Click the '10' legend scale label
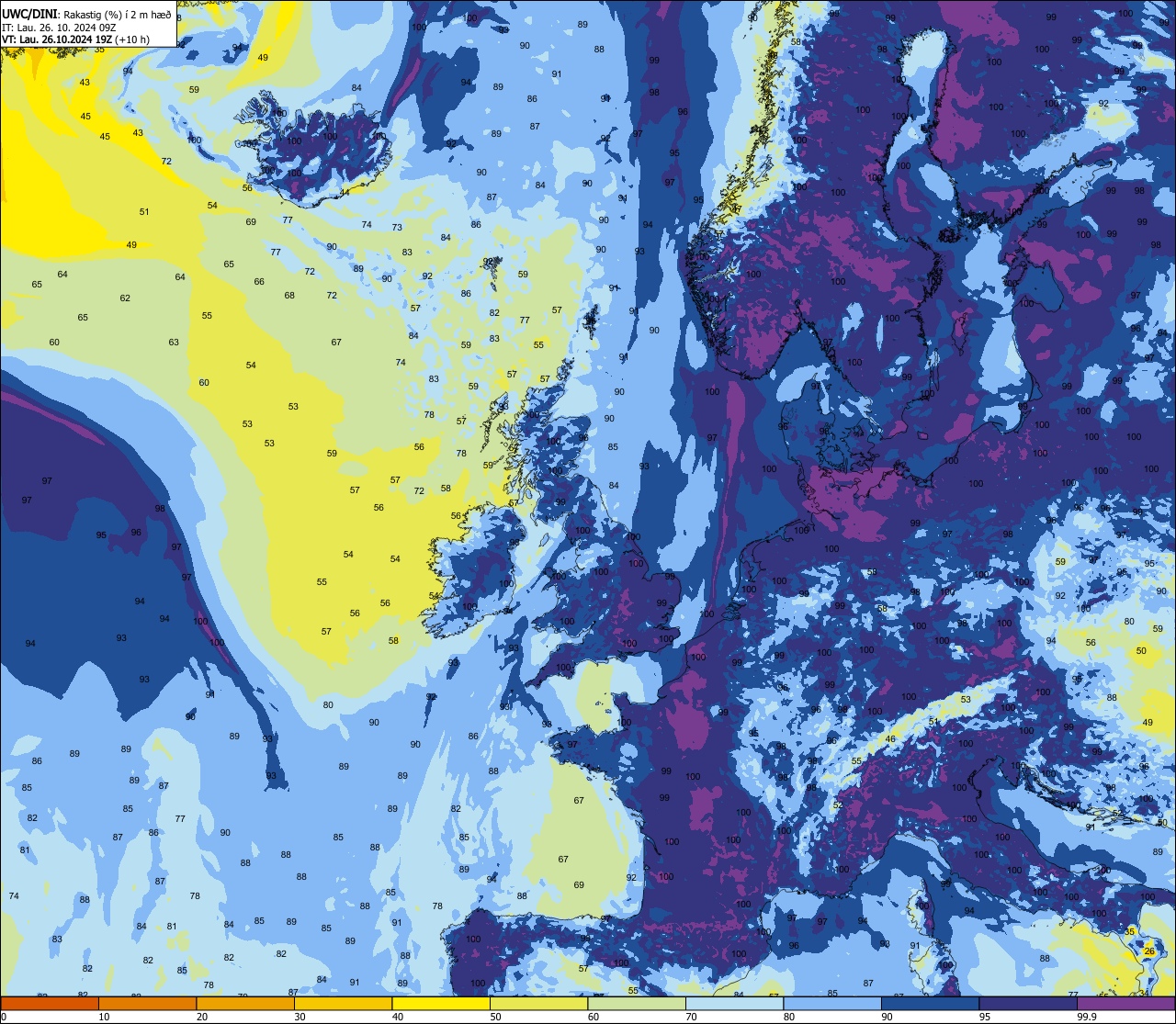The width and height of the screenshot is (1176, 1024). (104, 1017)
